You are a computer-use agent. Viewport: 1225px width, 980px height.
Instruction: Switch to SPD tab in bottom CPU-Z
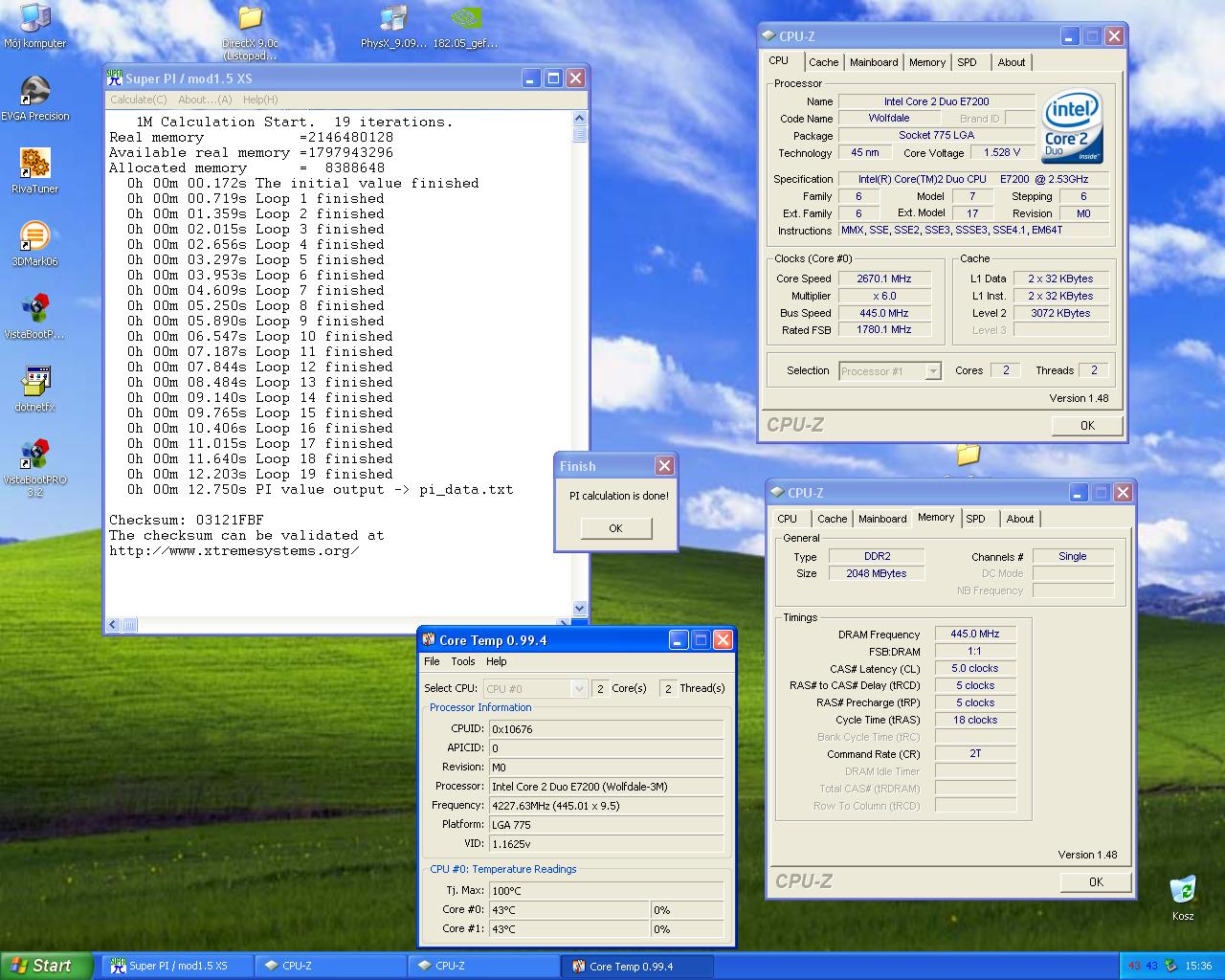[975, 519]
